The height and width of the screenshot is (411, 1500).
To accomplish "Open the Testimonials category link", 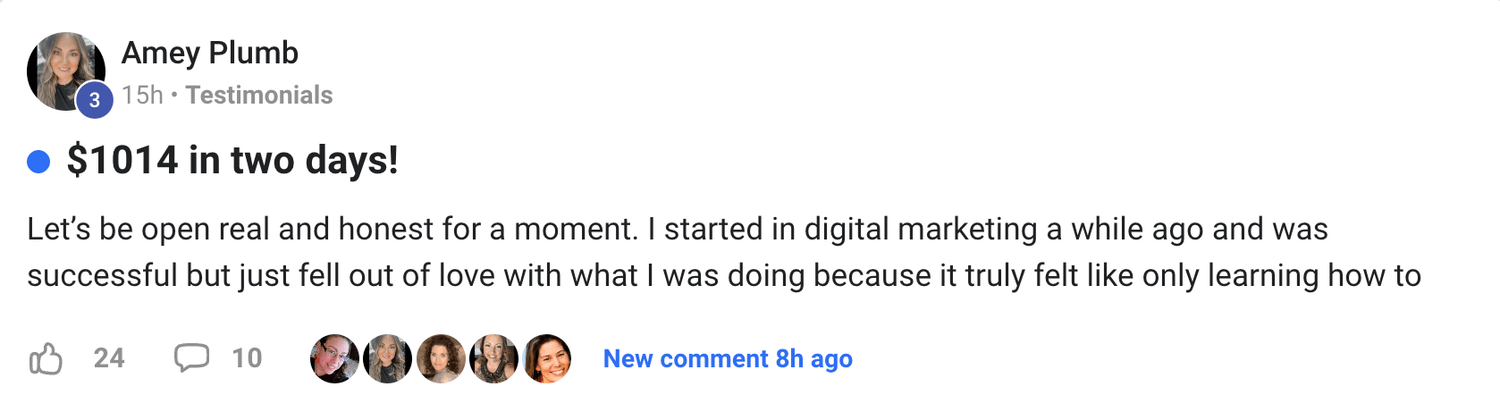I will click(259, 96).
